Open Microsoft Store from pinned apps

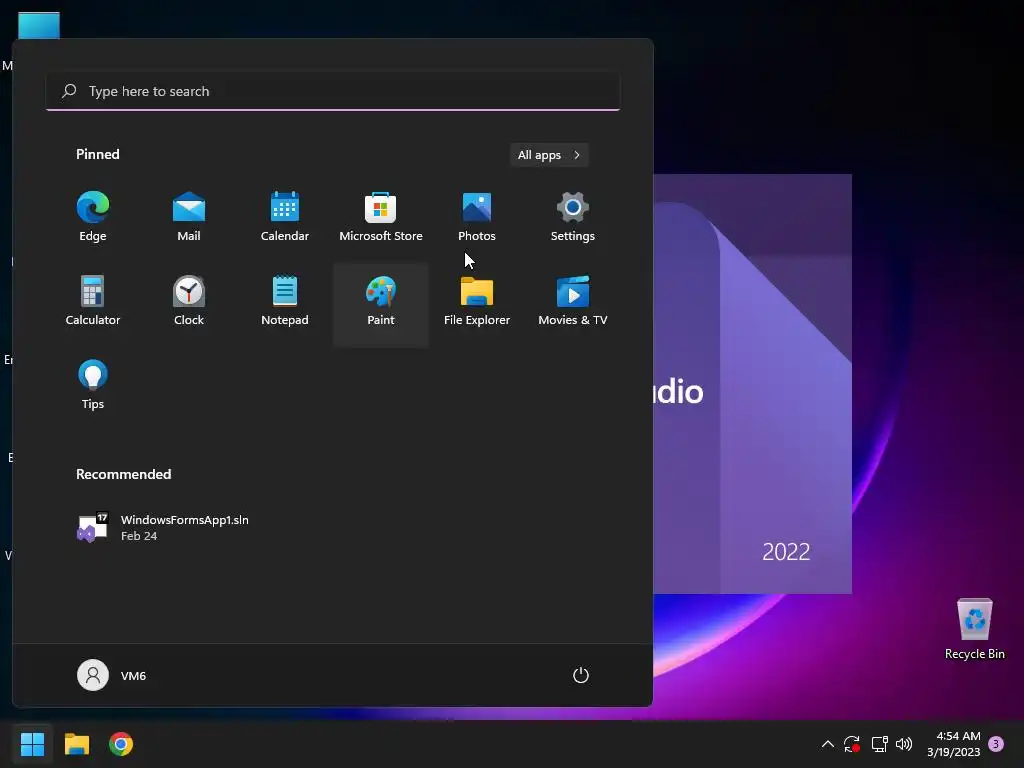pyautogui.click(x=381, y=217)
